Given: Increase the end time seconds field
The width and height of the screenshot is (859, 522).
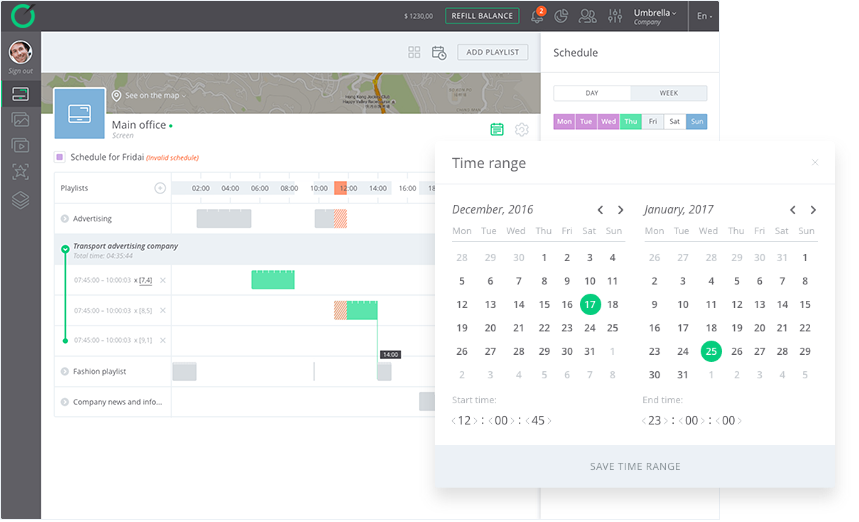Looking at the screenshot, I should (739, 421).
